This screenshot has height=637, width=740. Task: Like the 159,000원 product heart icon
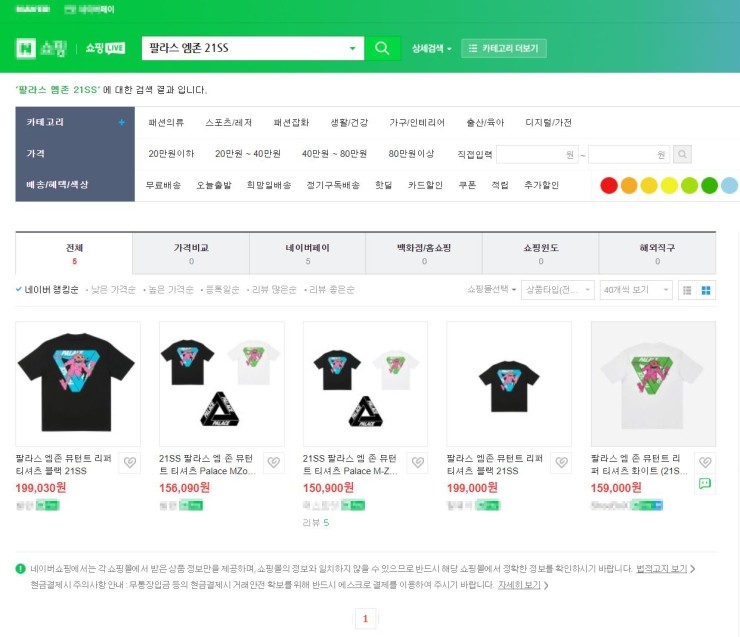(x=705, y=462)
